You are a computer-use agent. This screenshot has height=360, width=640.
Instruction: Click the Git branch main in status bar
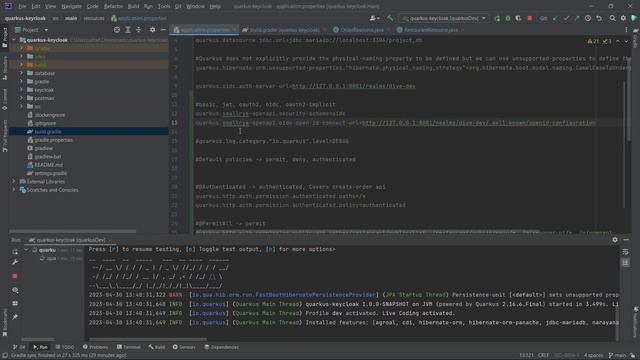point(617,356)
